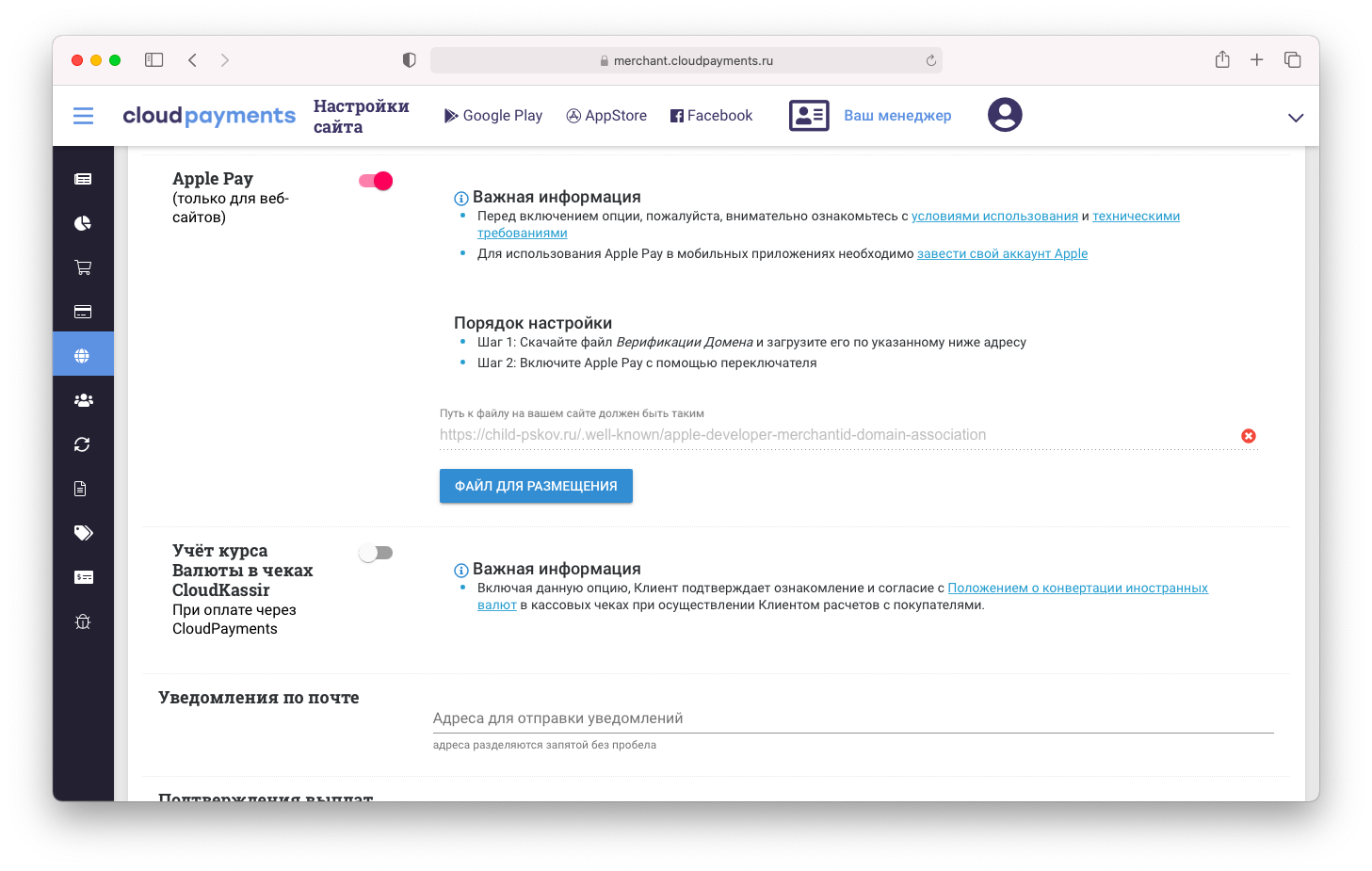Click the privacy shield icon

[409, 60]
